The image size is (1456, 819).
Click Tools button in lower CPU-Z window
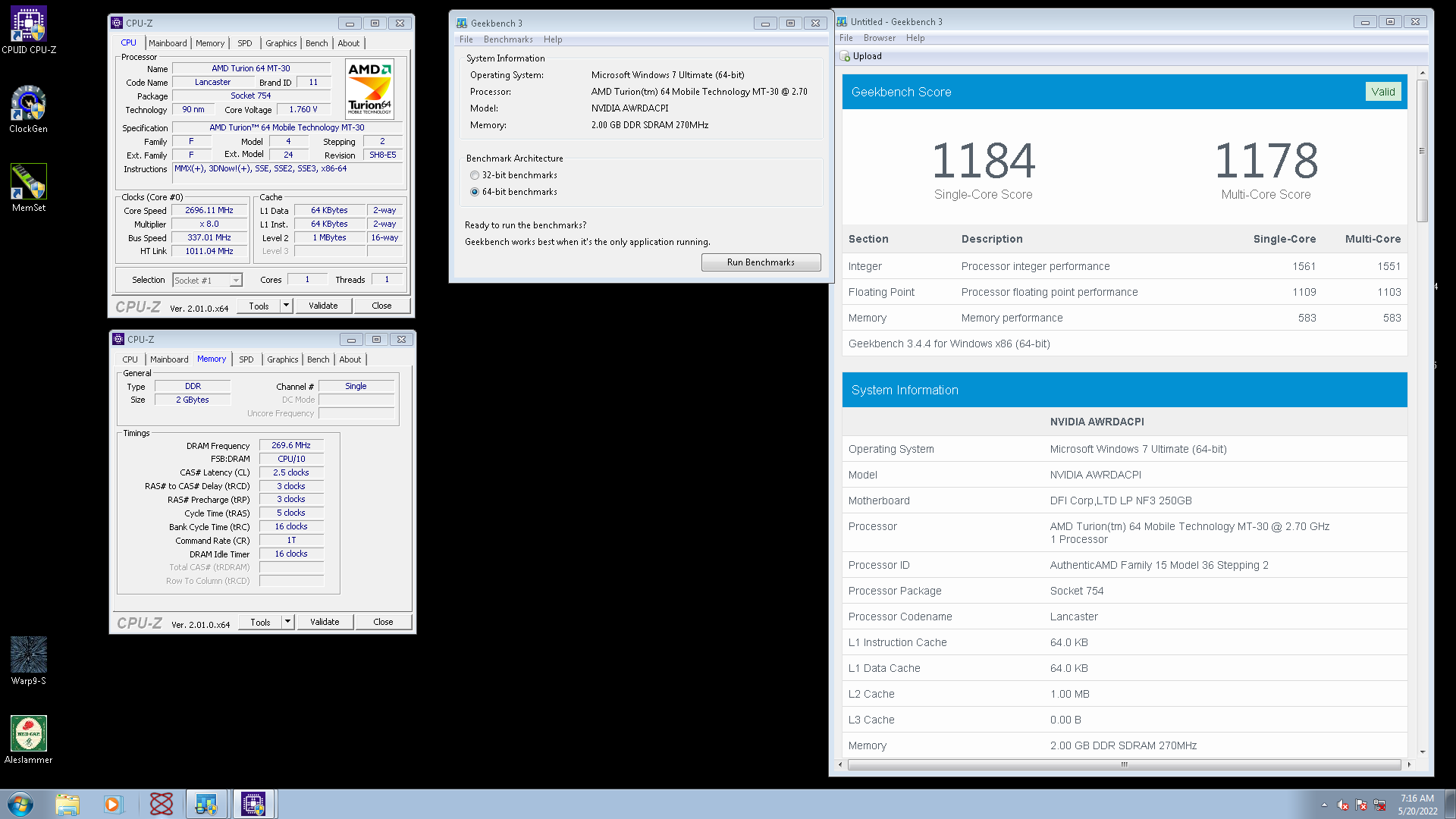tap(260, 622)
